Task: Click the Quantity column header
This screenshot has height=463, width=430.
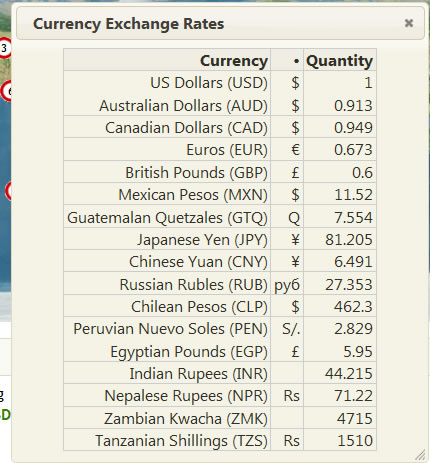Action: click(340, 60)
